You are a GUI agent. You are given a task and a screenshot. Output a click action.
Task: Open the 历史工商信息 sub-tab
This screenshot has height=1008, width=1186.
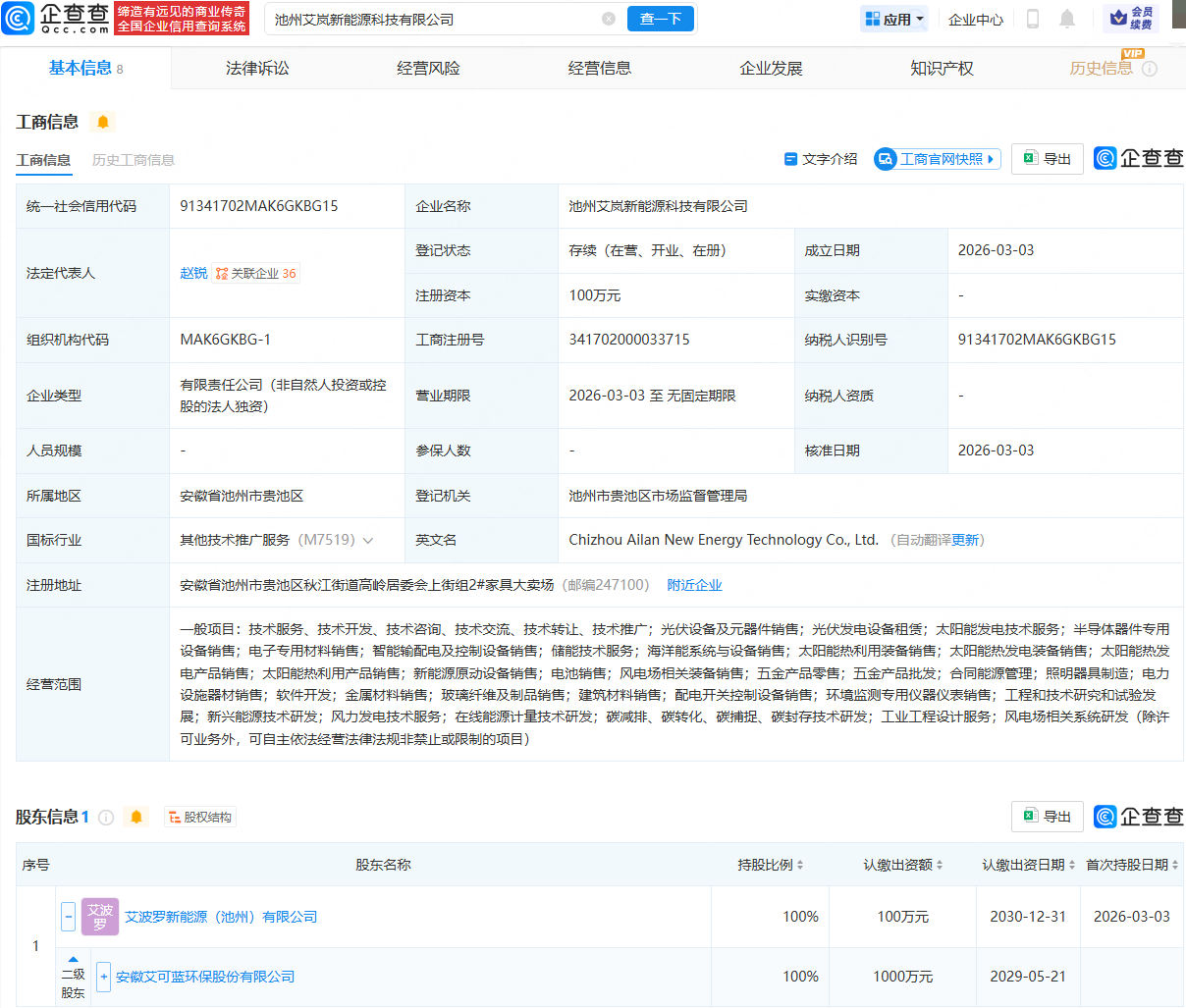[133, 160]
